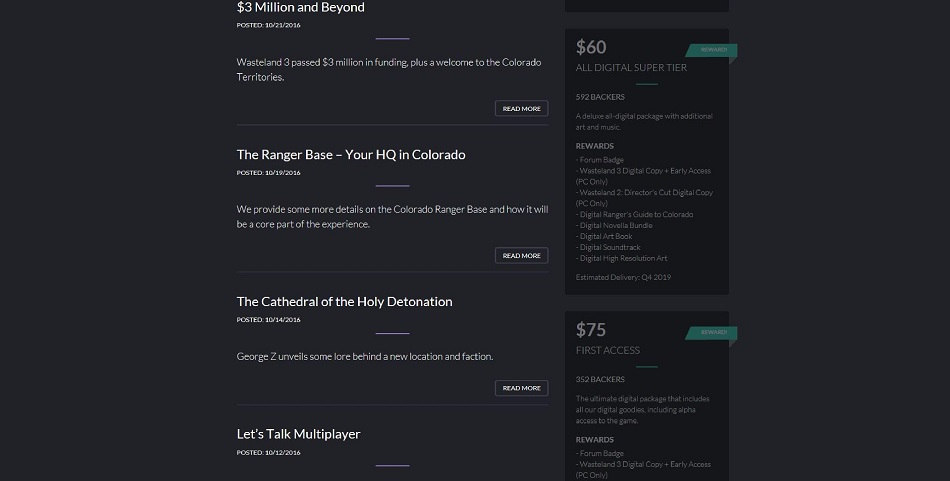
Task: Open the "$3 Million and Beyond" post title
Action: click(300, 8)
